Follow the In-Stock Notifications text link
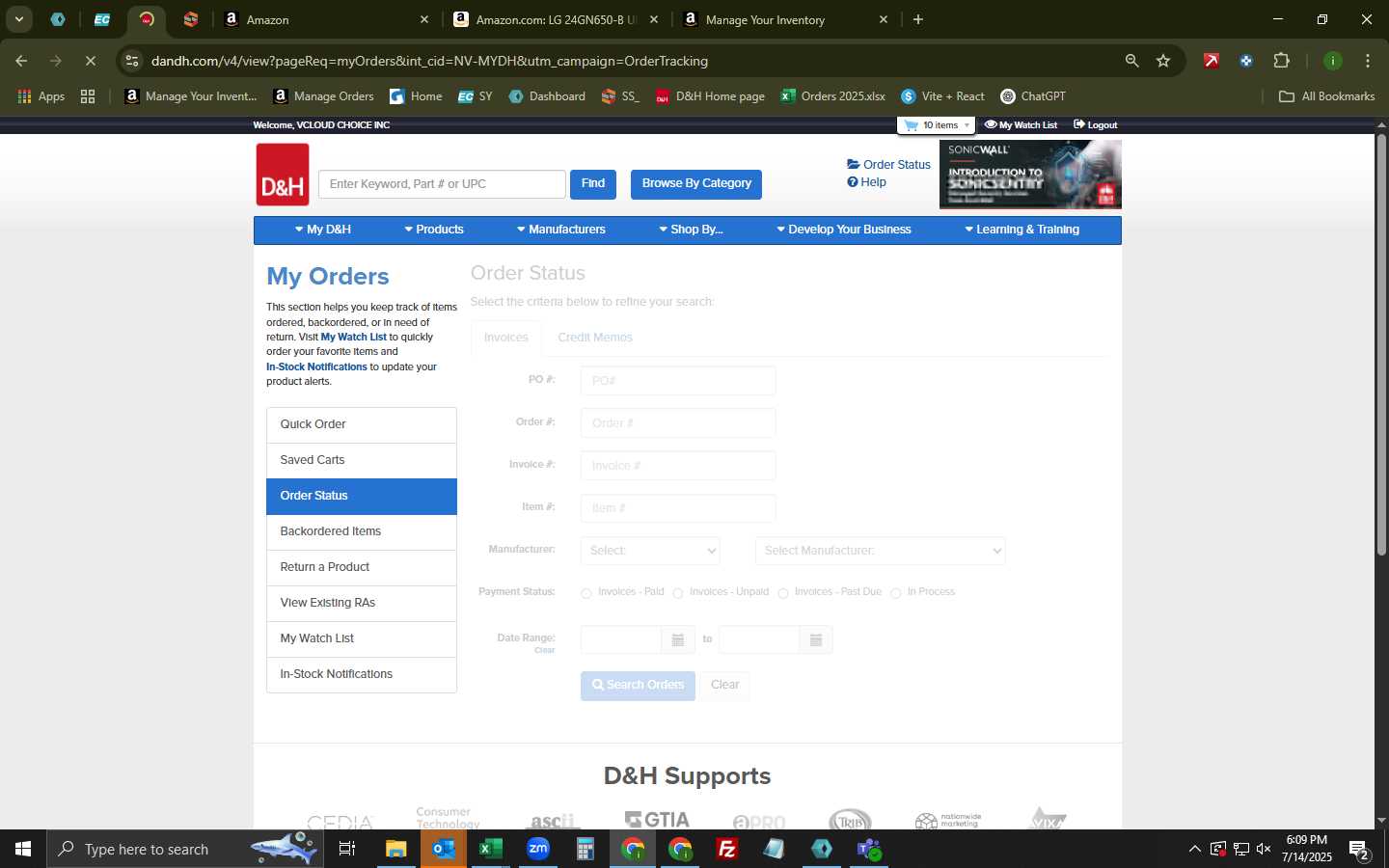 [x=316, y=367]
